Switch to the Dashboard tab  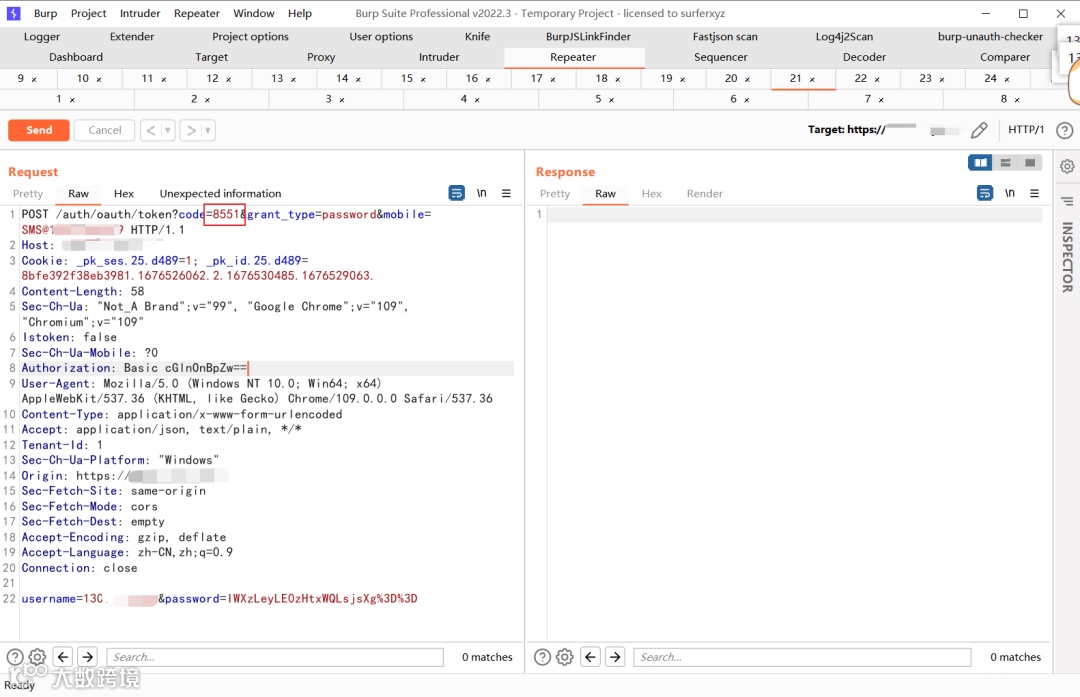76,57
